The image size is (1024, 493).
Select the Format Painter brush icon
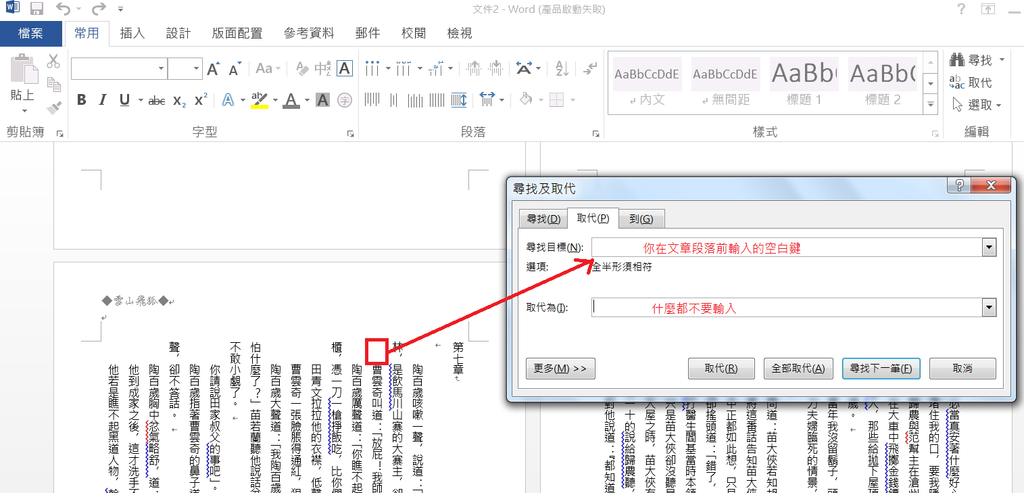click(x=54, y=108)
